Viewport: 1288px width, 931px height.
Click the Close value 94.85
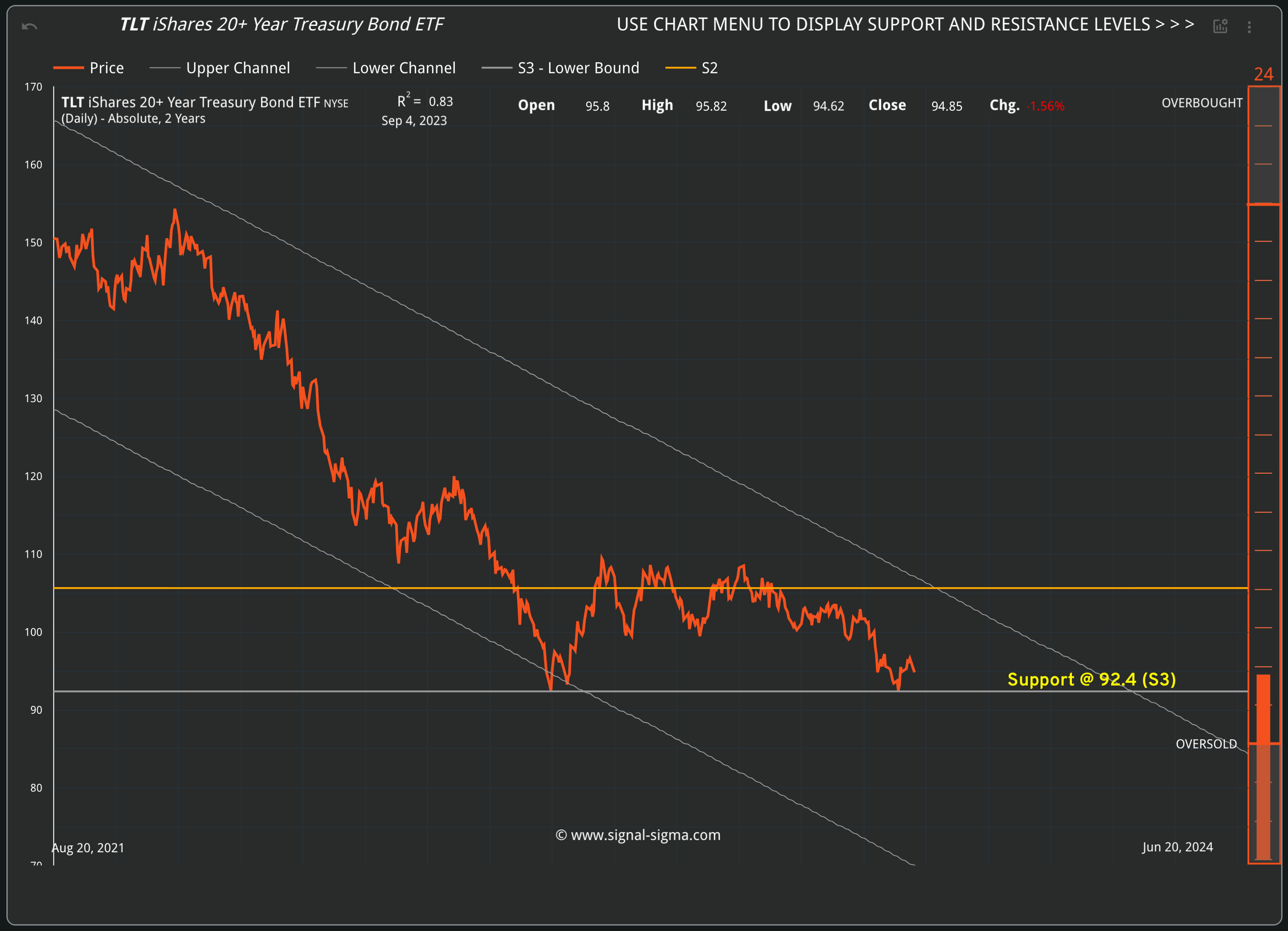click(x=947, y=106)
